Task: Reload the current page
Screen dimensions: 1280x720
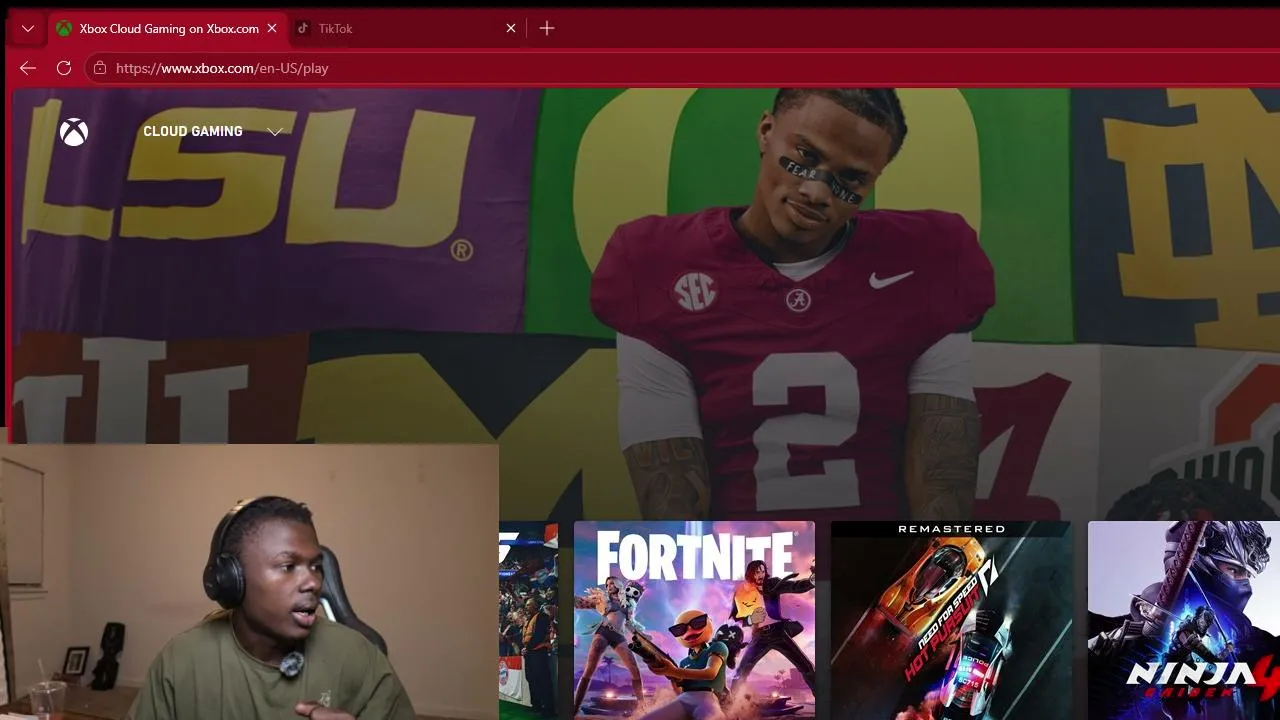Action: 64,68
